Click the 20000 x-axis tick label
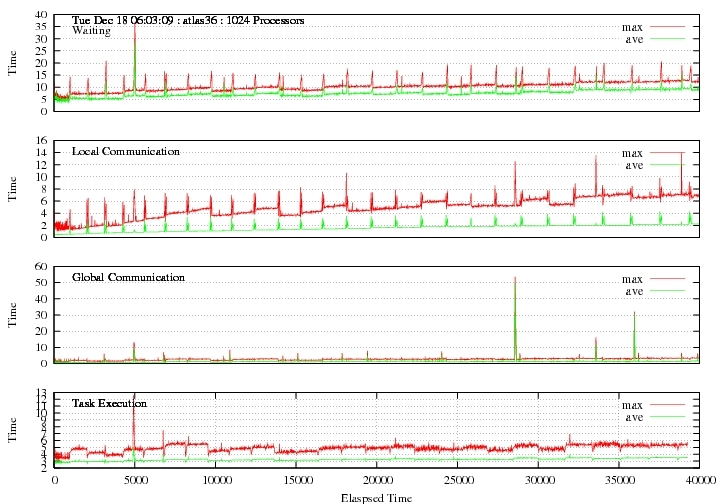The width and height of the screenshot is (720, 504). click(x=376, y=481)
